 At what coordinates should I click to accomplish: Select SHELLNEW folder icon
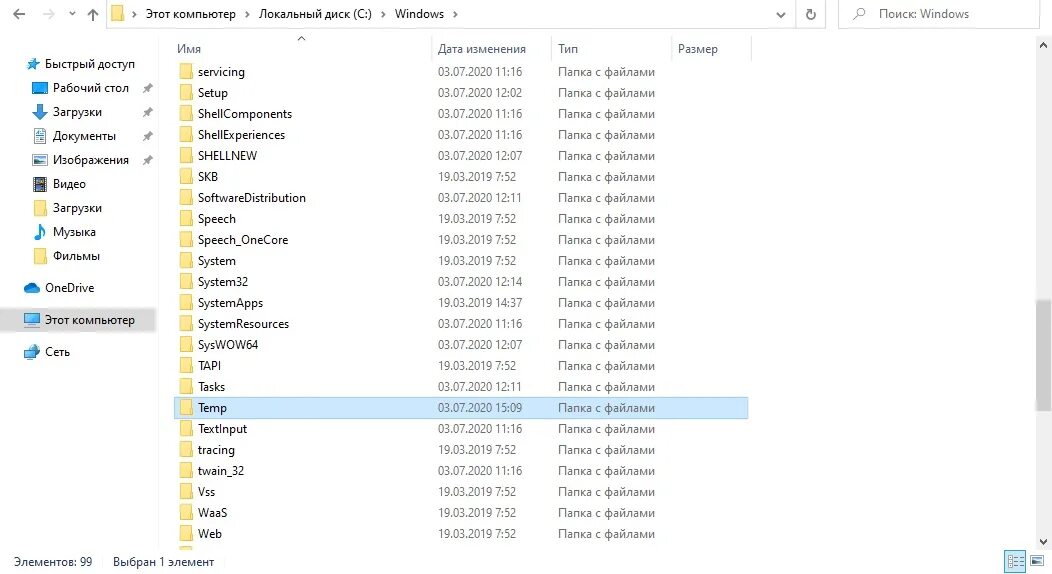click(x=186, y=156)
